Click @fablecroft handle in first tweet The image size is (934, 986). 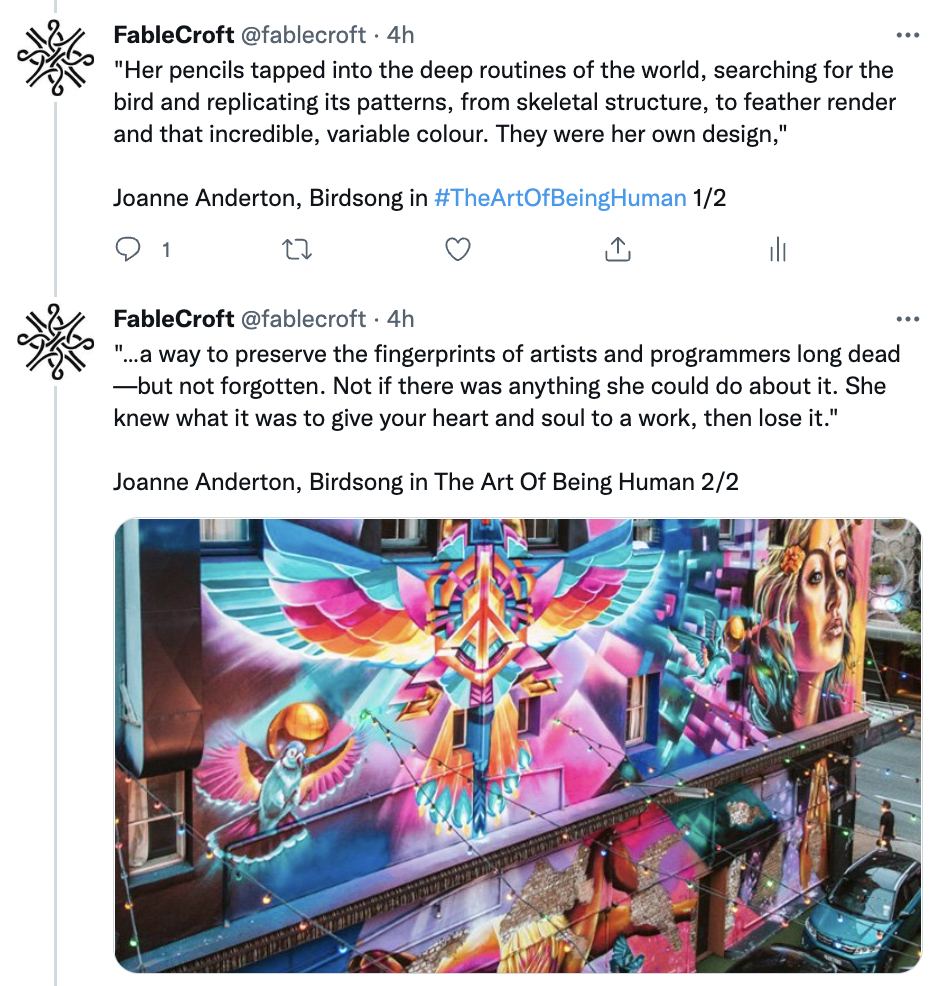[x=303, y=35]
